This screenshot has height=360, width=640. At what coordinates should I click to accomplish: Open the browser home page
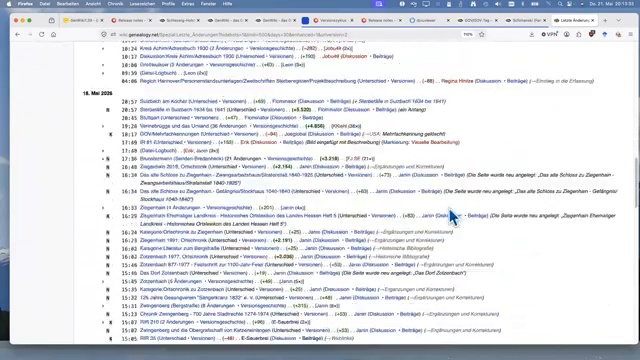[x=53, y=35]
